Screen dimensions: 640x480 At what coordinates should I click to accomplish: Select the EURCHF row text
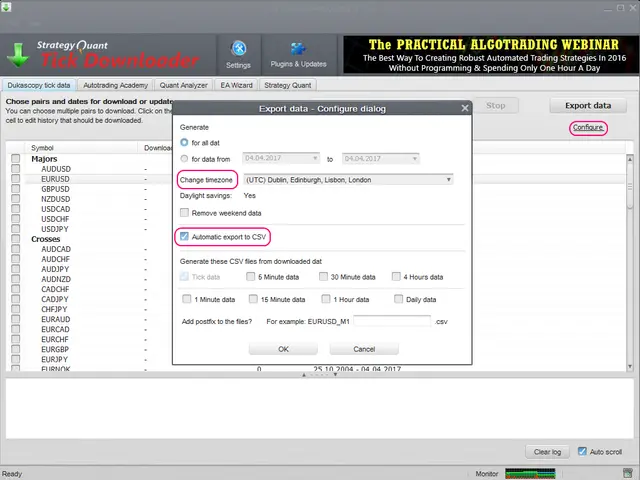click(55, 339)
